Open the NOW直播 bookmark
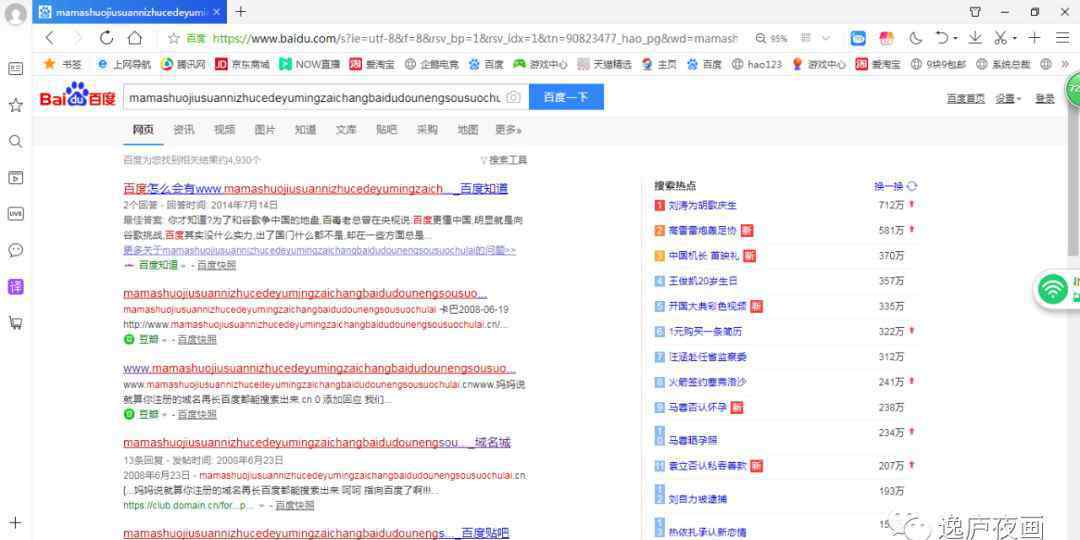Screen dimensions: 1080x540 (x=309, y=64)
